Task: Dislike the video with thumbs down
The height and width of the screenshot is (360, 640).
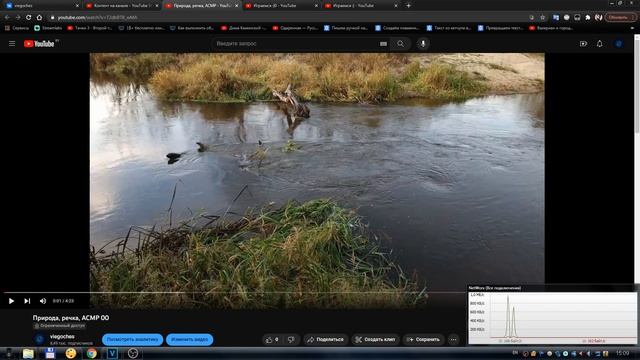Action: (x=291, y=339)
